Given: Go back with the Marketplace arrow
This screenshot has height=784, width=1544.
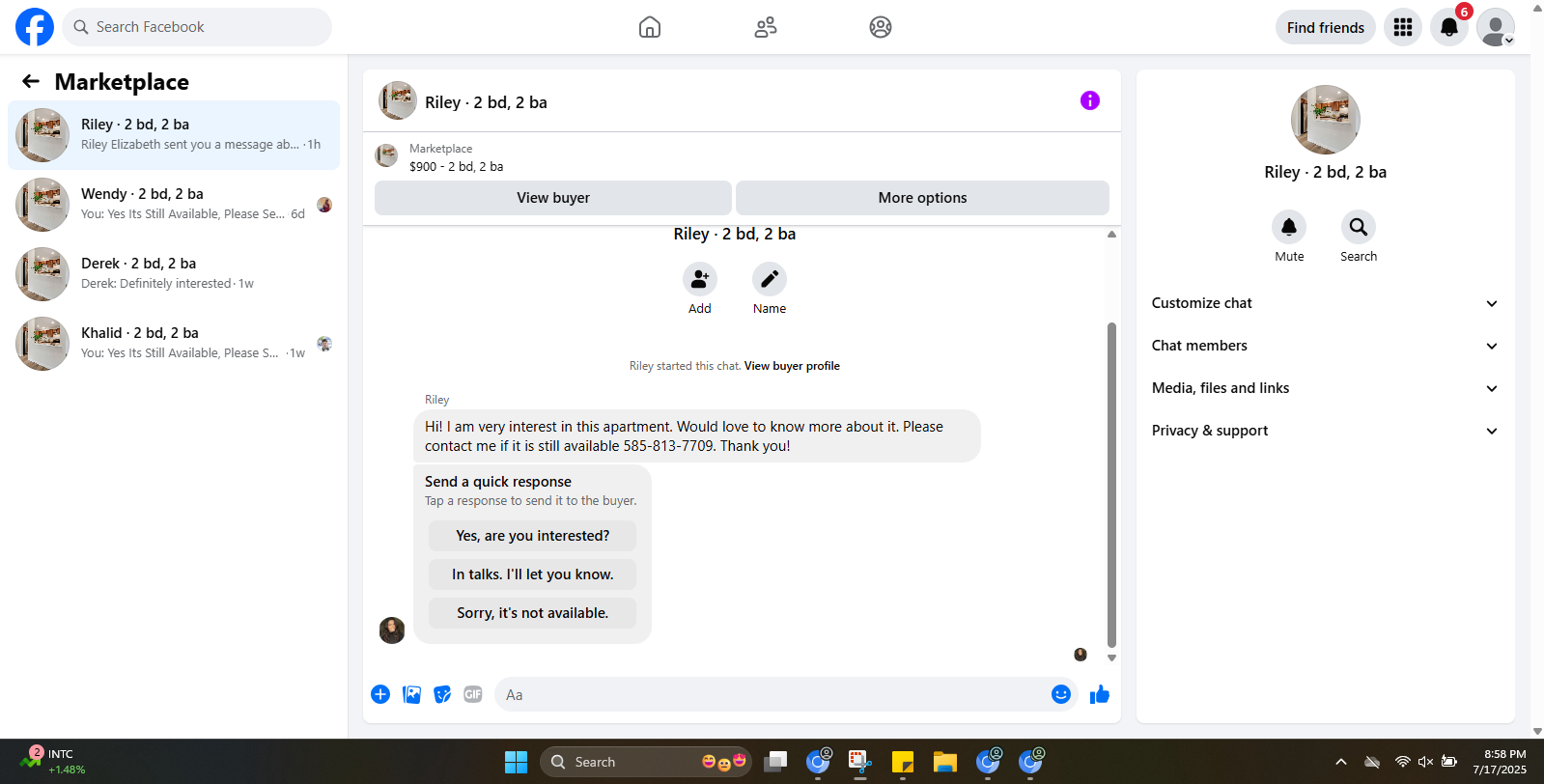Looking at the screenshot, I should point(31,82).
